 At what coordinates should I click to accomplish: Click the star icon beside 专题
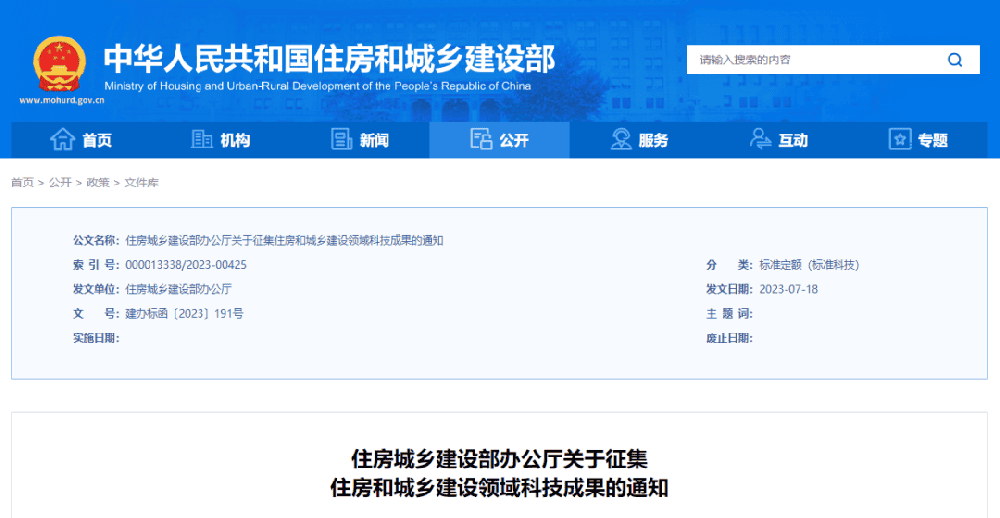900,140
